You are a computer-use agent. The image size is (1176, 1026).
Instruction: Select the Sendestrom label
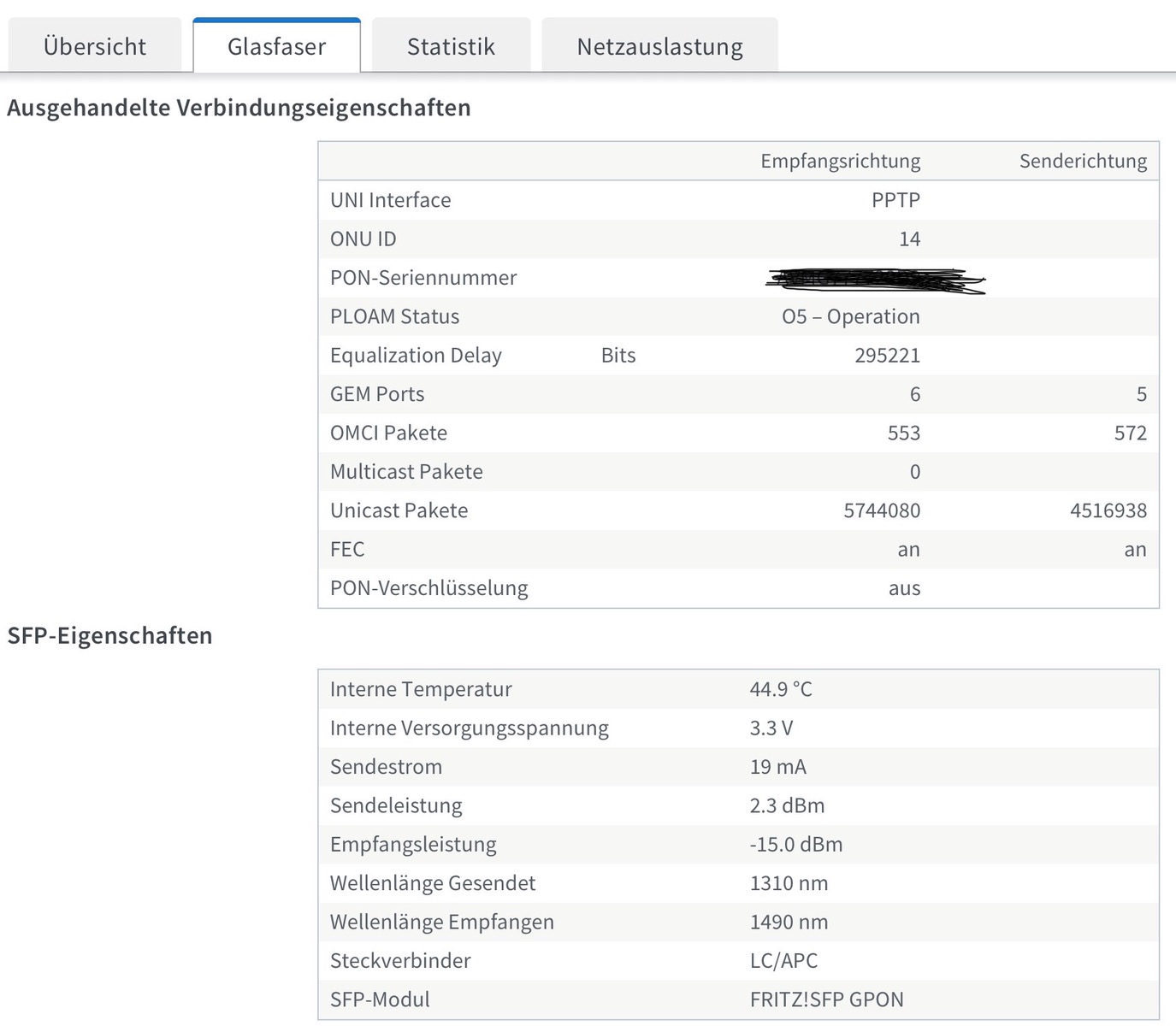click(386, 767)
